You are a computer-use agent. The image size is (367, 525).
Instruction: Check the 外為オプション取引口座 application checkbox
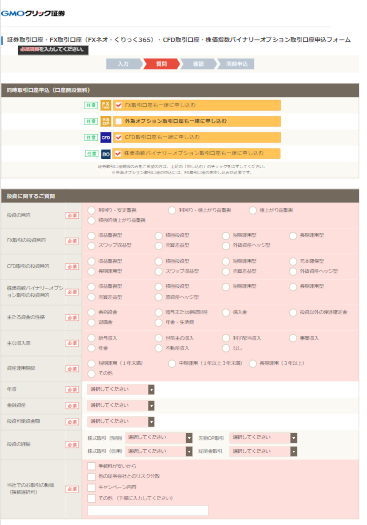click(118, 121)
